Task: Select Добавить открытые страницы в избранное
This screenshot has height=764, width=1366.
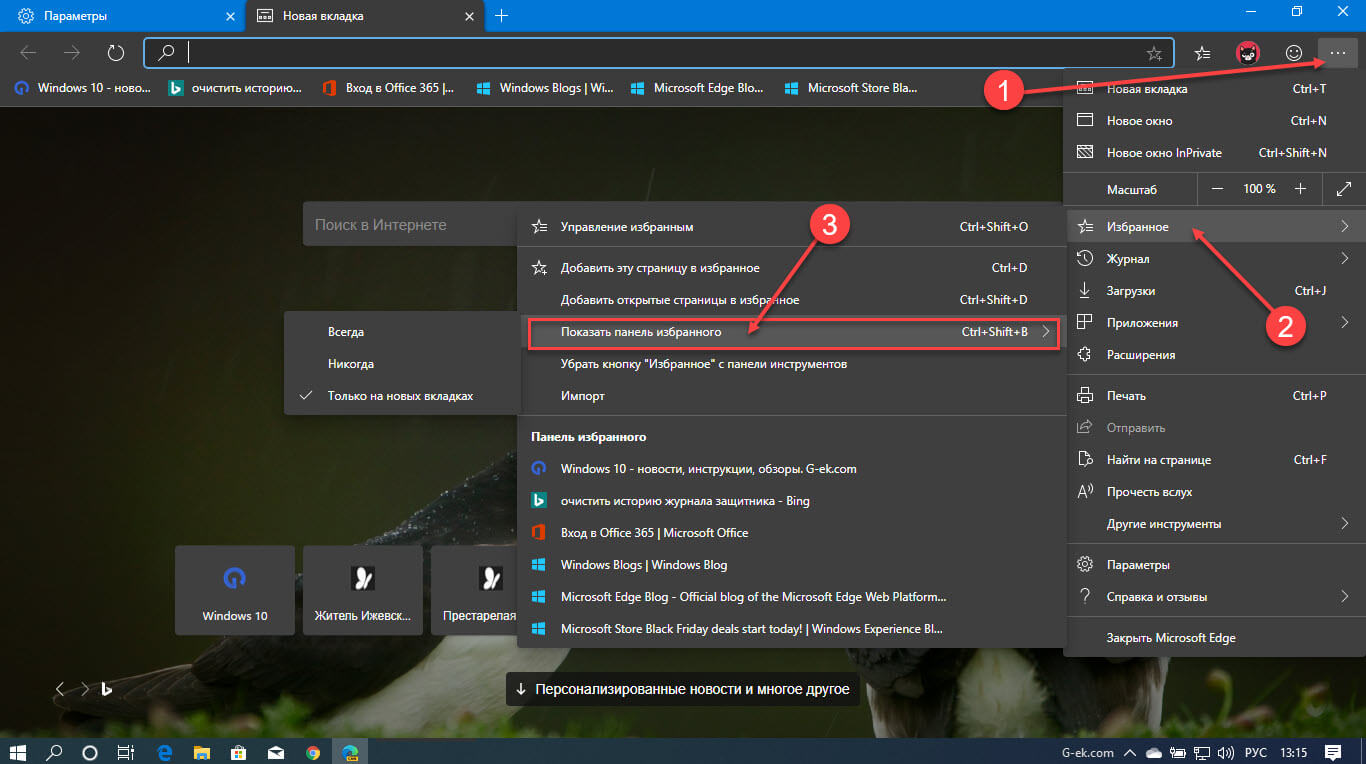Action: click(790, 300)
